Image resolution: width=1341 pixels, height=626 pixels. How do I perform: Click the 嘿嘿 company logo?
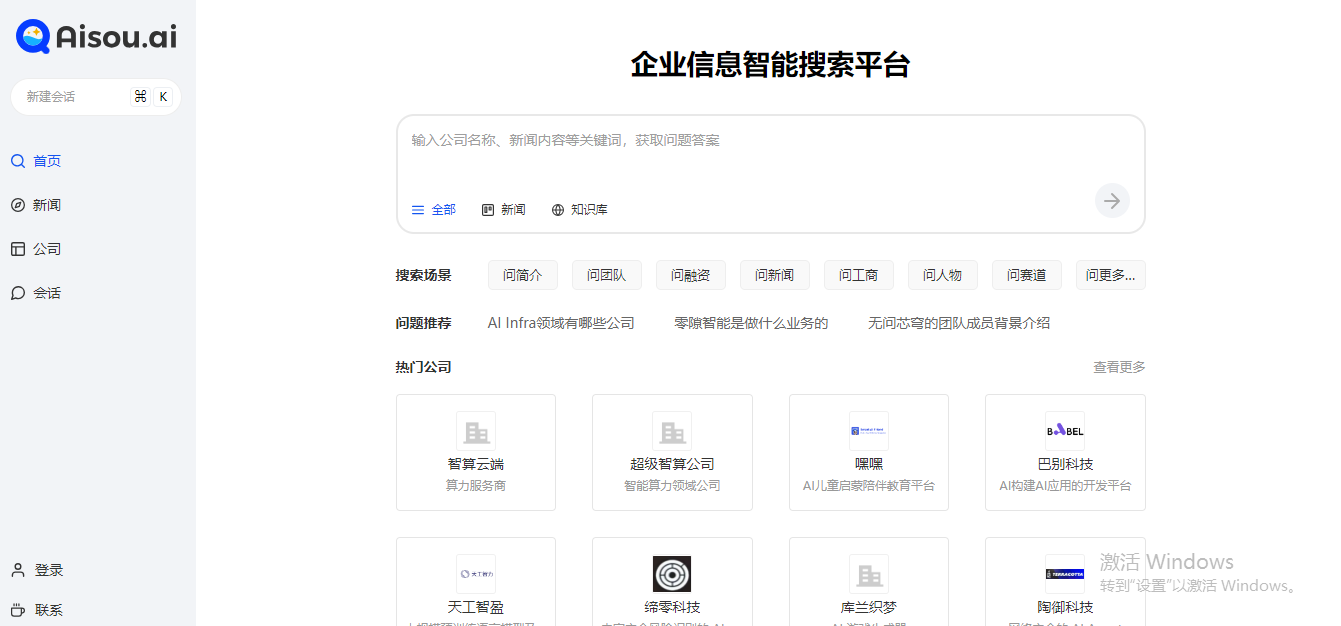point(869,431)
